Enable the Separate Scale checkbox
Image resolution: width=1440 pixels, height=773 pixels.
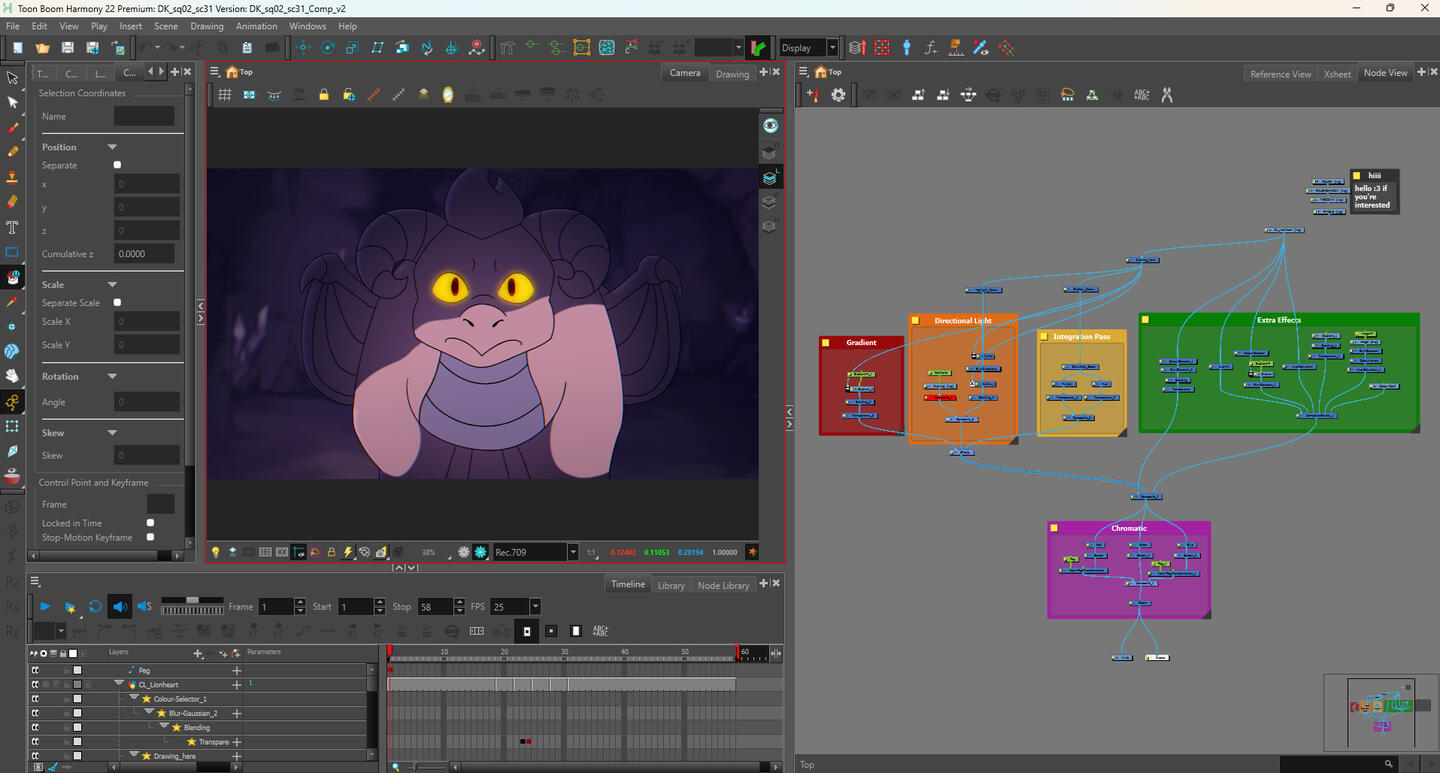coord(117,302)
